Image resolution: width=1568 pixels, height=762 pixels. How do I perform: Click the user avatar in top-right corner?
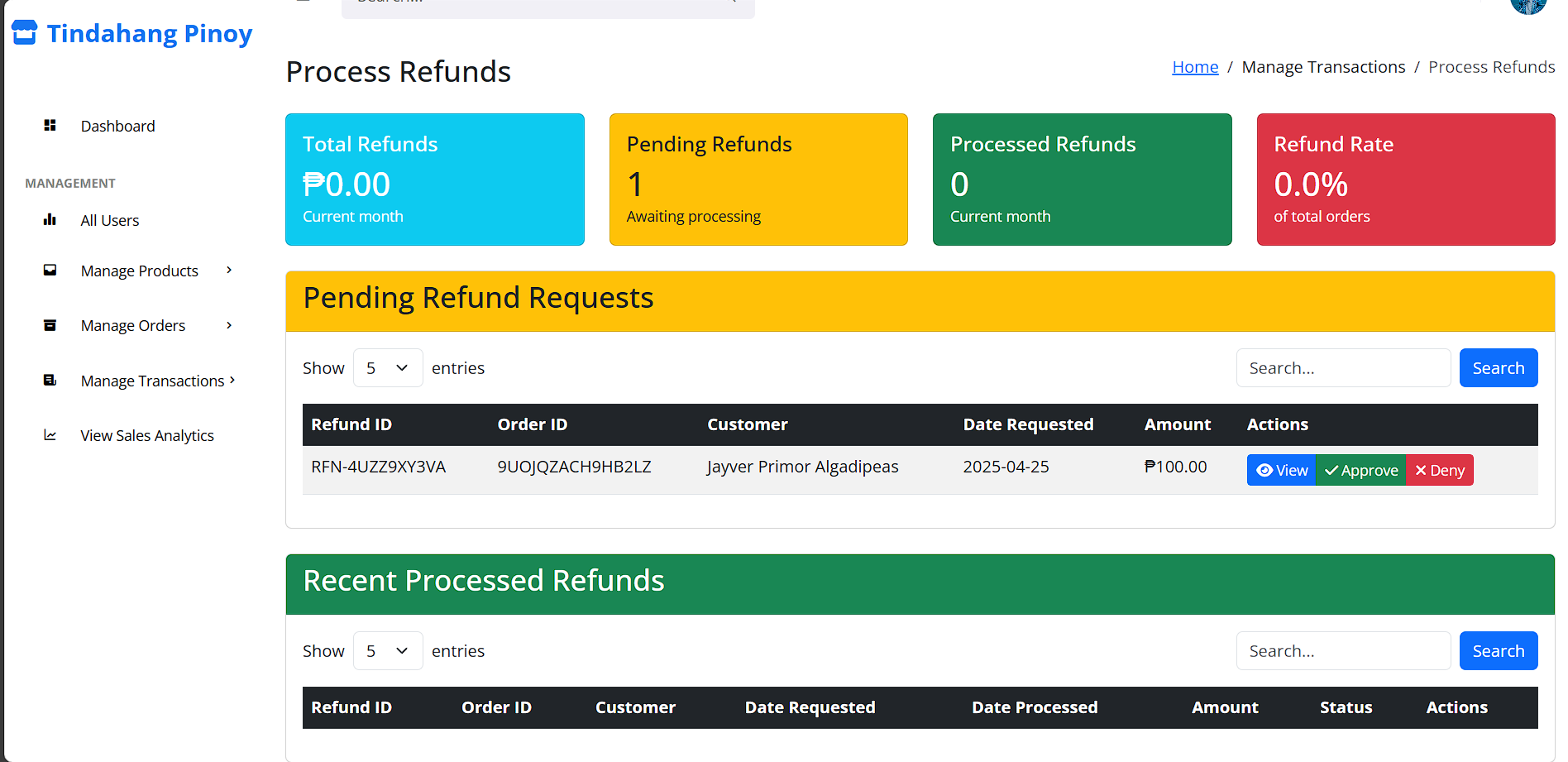(1527, 5)
